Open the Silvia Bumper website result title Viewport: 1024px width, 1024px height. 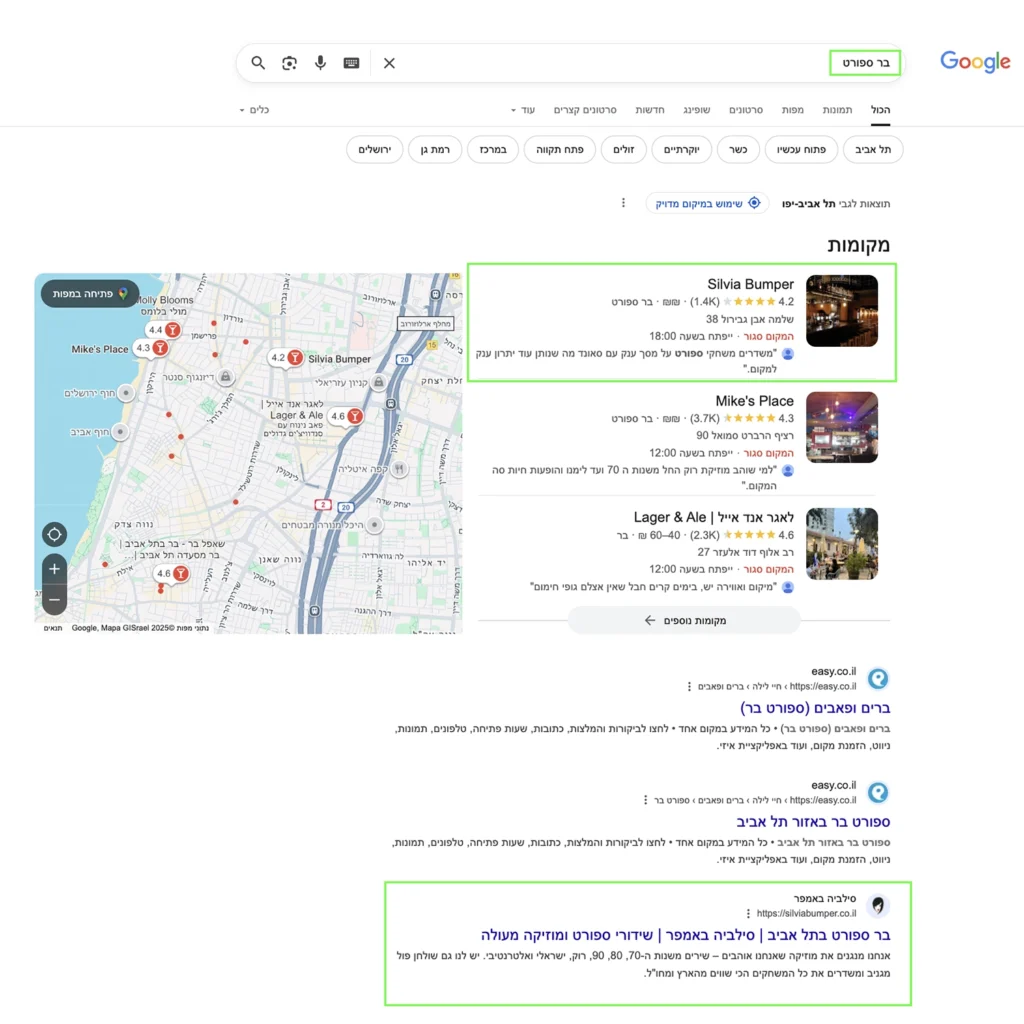coord(686,935)
